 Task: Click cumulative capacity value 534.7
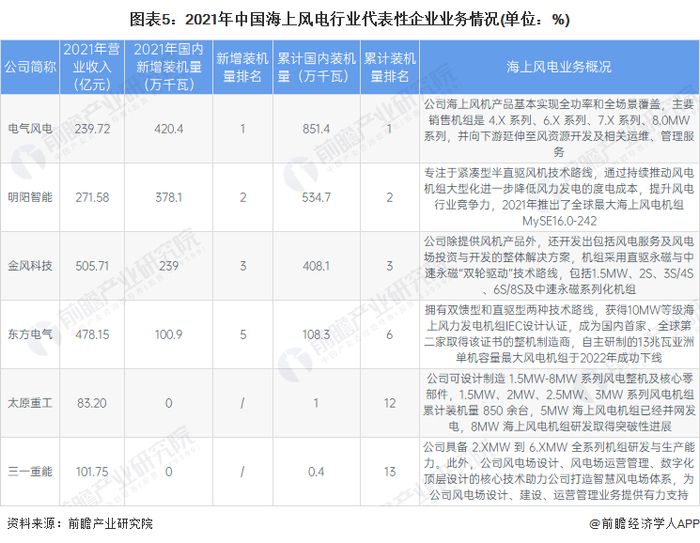tap(317, 197)
